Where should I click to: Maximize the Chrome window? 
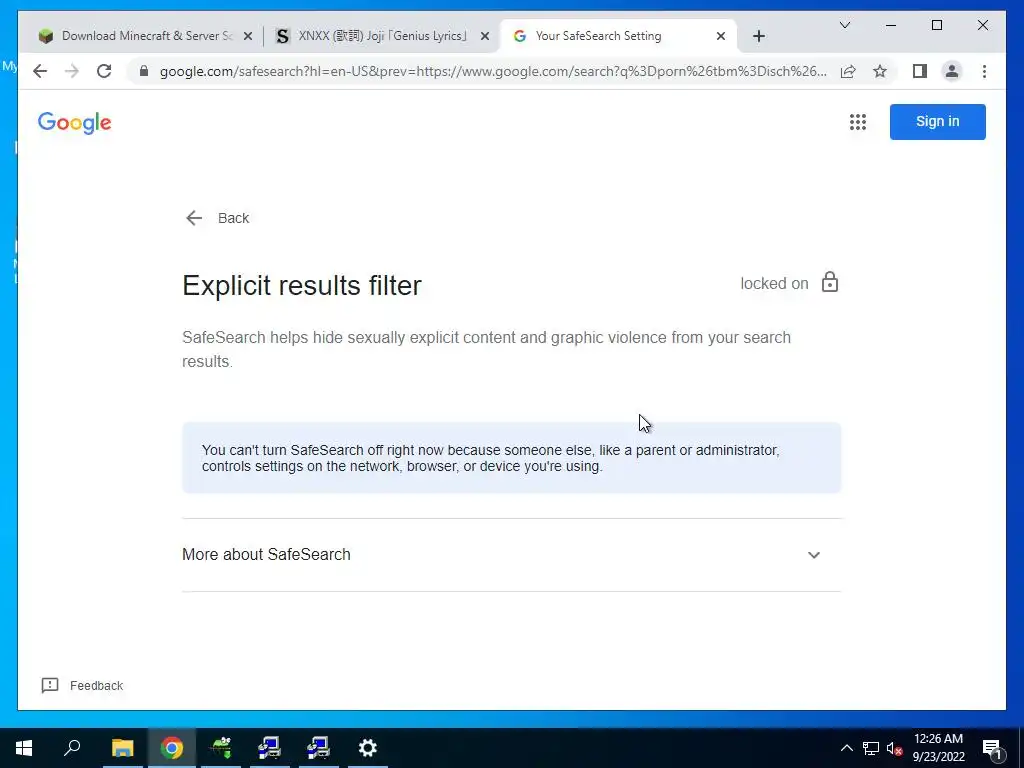point(936,25)
